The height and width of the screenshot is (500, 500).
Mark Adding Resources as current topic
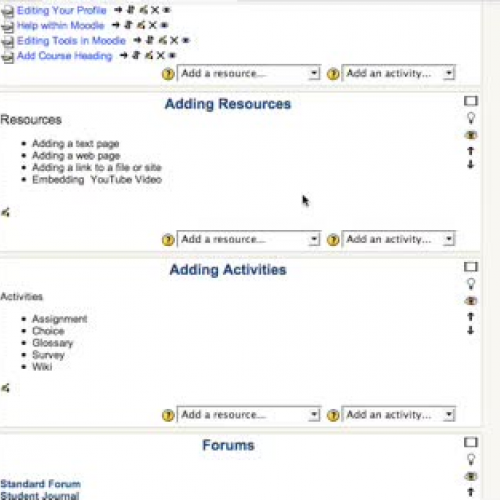[471, 118]
